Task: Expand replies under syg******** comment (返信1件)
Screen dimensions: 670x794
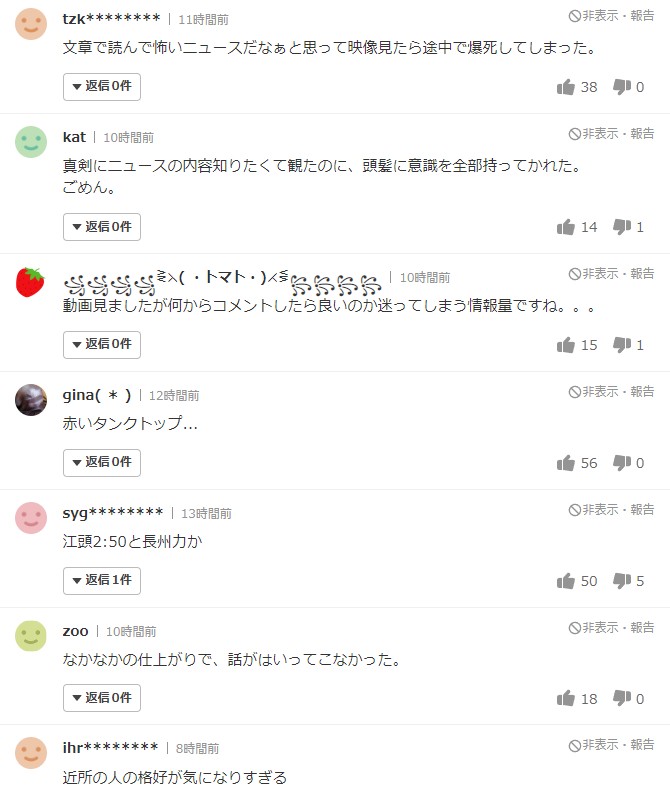Action: tap(102, 580)
